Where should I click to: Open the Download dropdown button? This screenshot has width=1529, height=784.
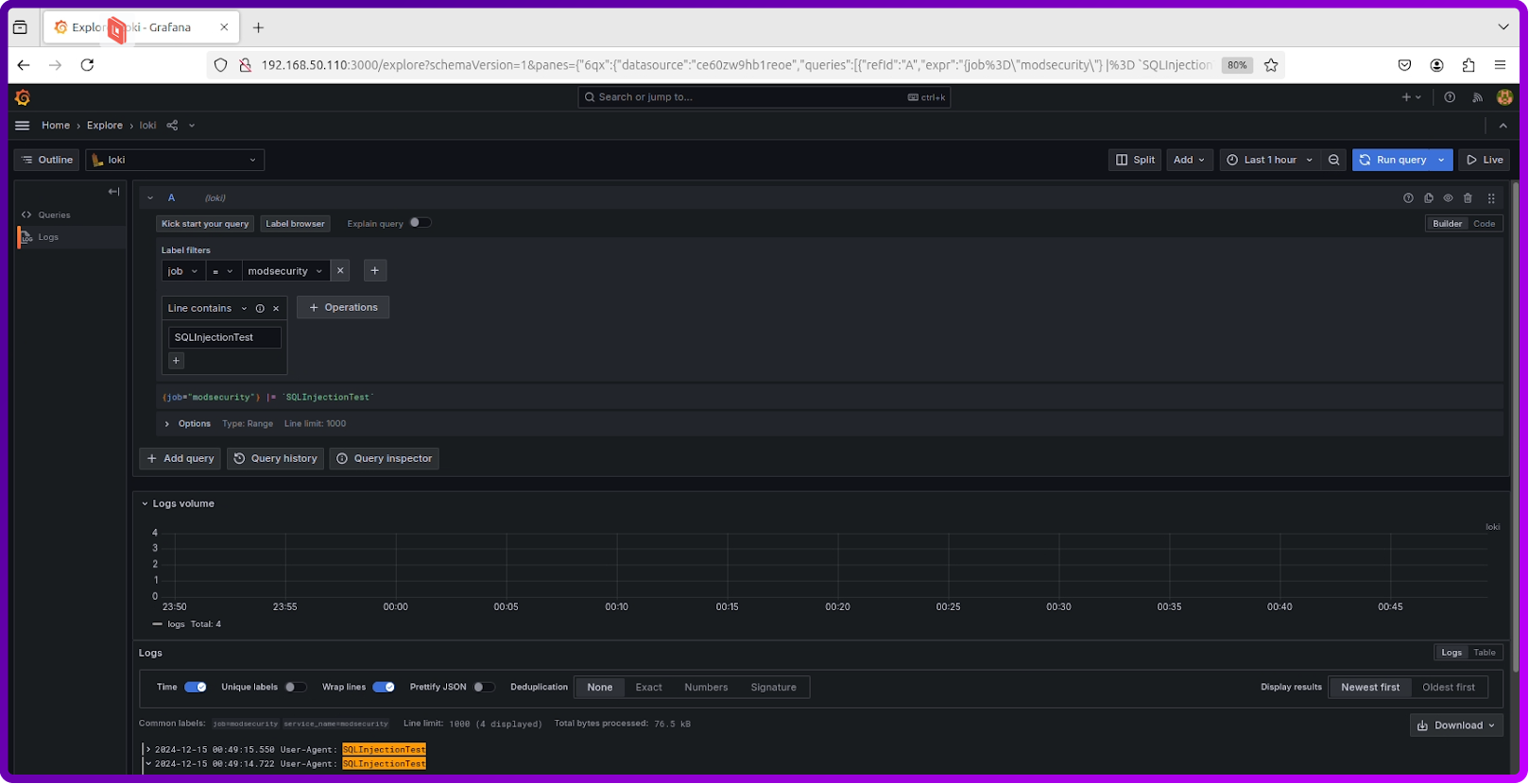[1456, 725]
